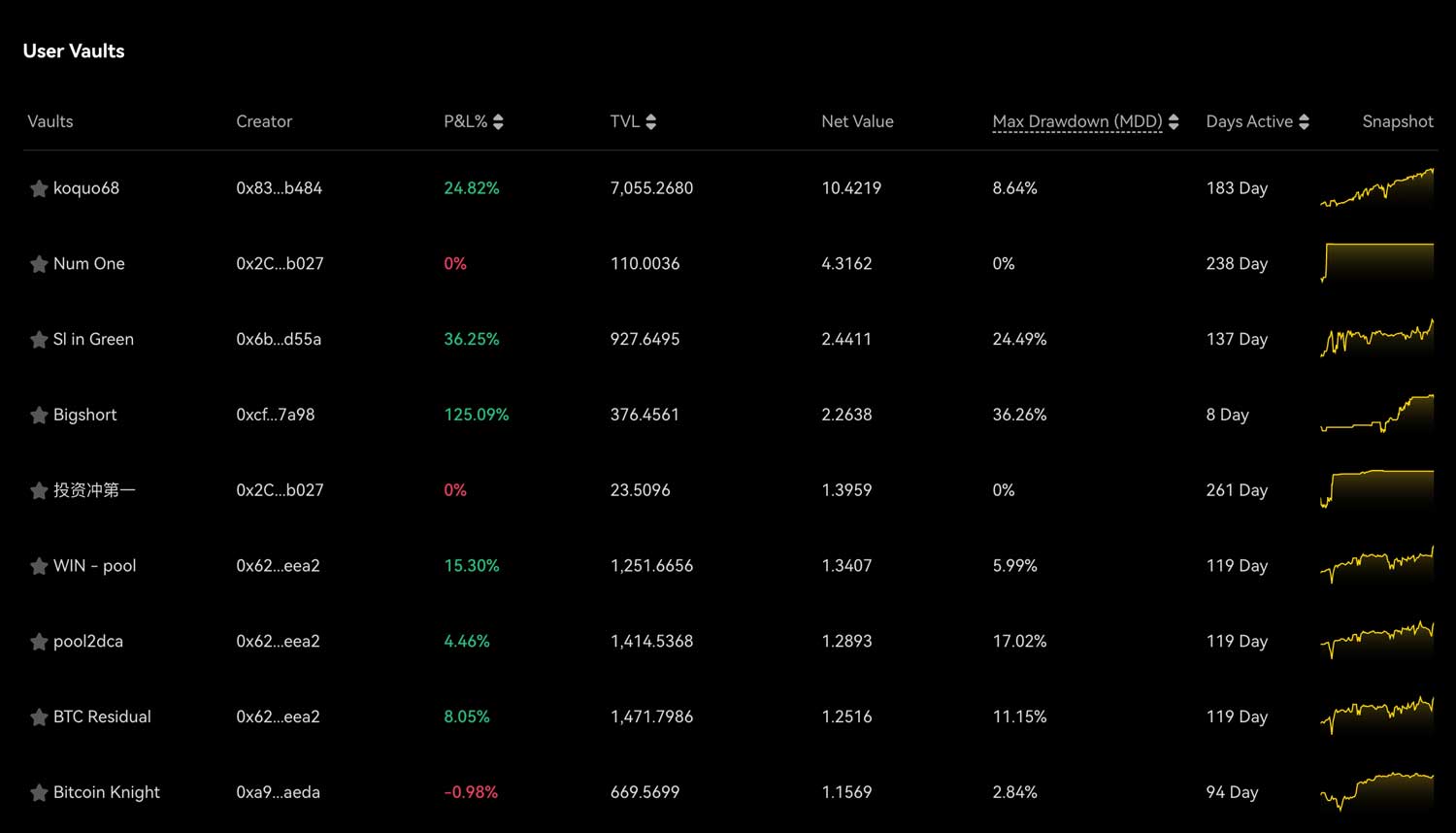Click the star icon for SI in Green
Viewport: 1456px width, 833px height.
pos(39,339)
